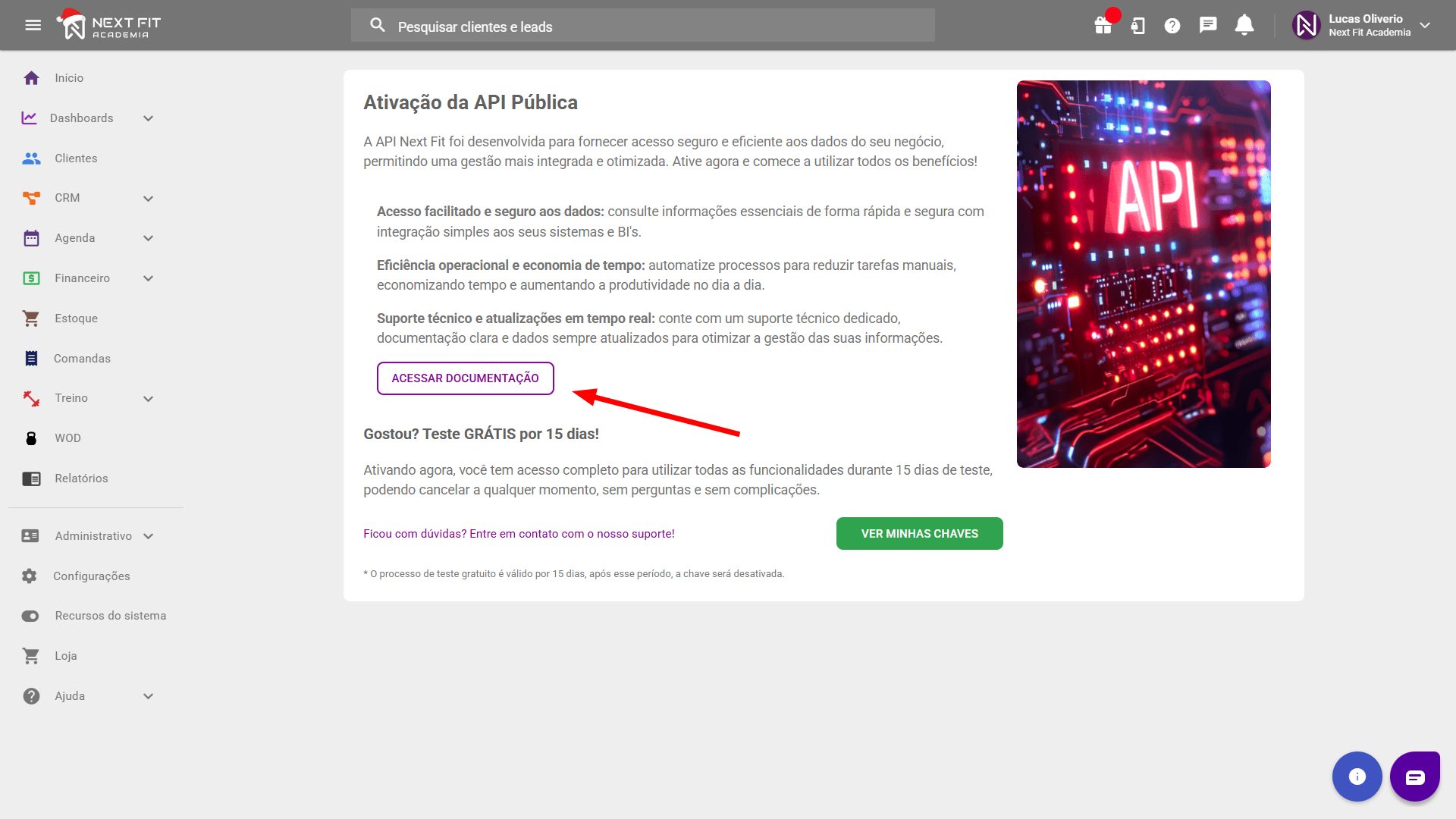Open the purple support chat widget
The image size is (1456, 819).
pos(1414,777)
